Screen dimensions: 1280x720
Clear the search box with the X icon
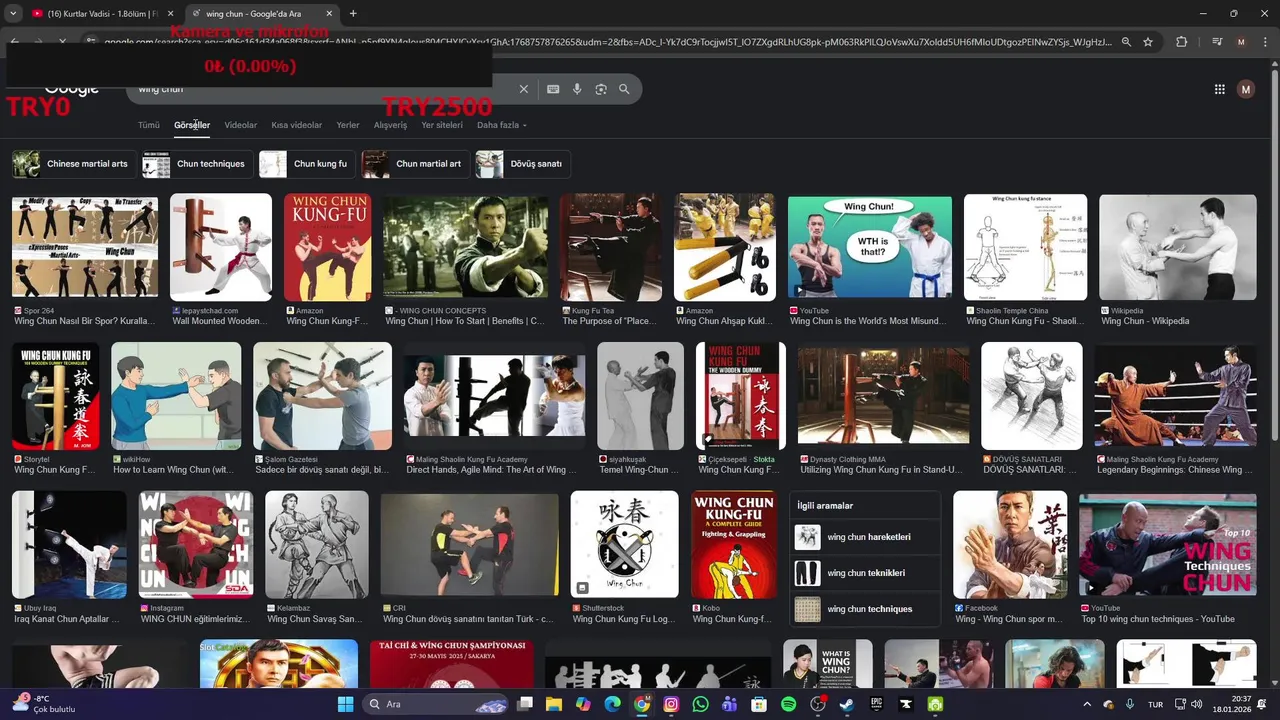523,89
